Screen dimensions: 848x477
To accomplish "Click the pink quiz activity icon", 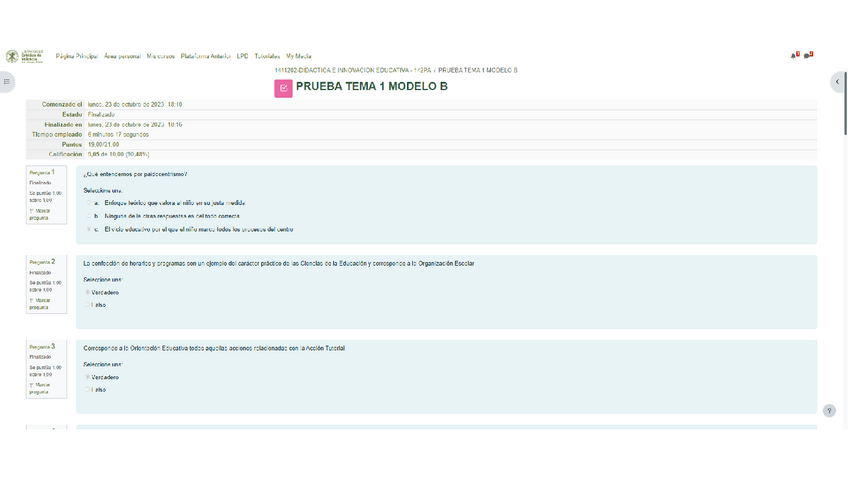I will click(x=283, y=88).
